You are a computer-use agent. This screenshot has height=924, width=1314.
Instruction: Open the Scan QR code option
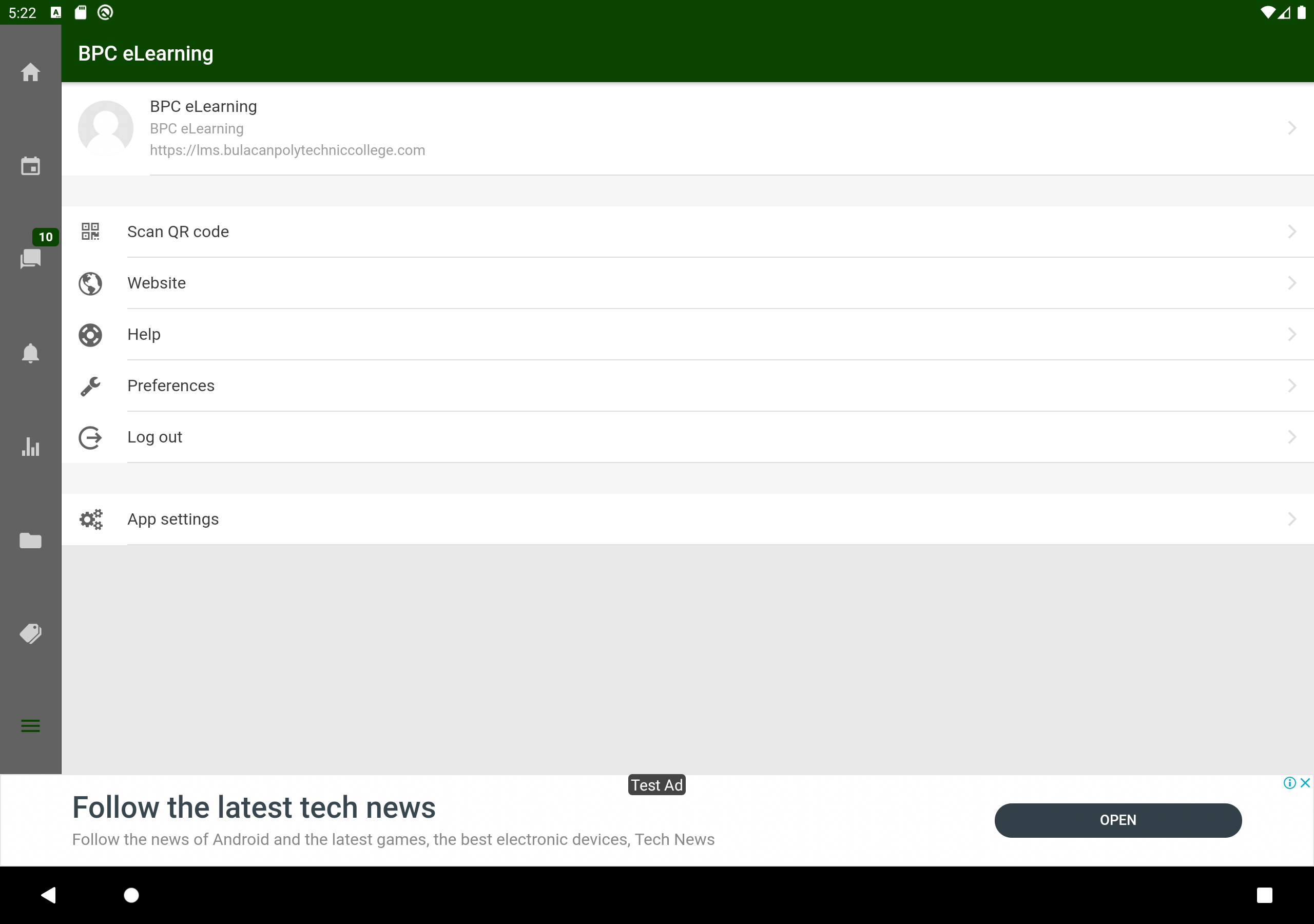[178, 232]
